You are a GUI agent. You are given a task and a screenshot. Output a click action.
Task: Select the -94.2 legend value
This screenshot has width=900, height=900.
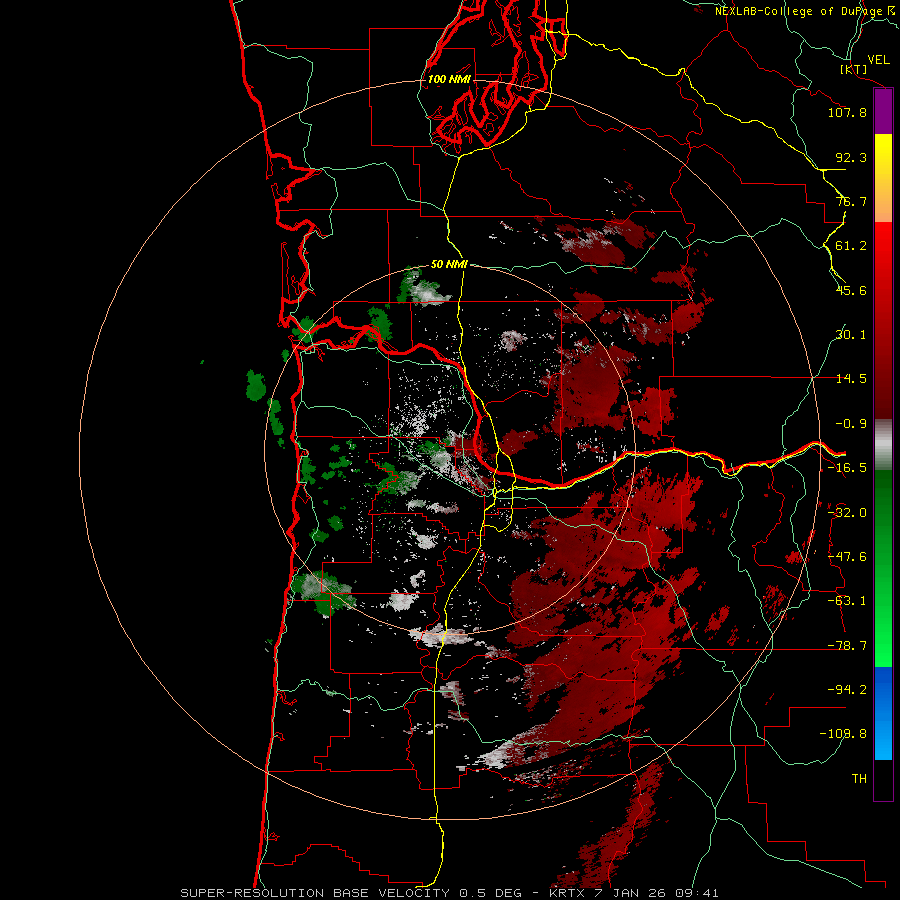pos(847,690)
